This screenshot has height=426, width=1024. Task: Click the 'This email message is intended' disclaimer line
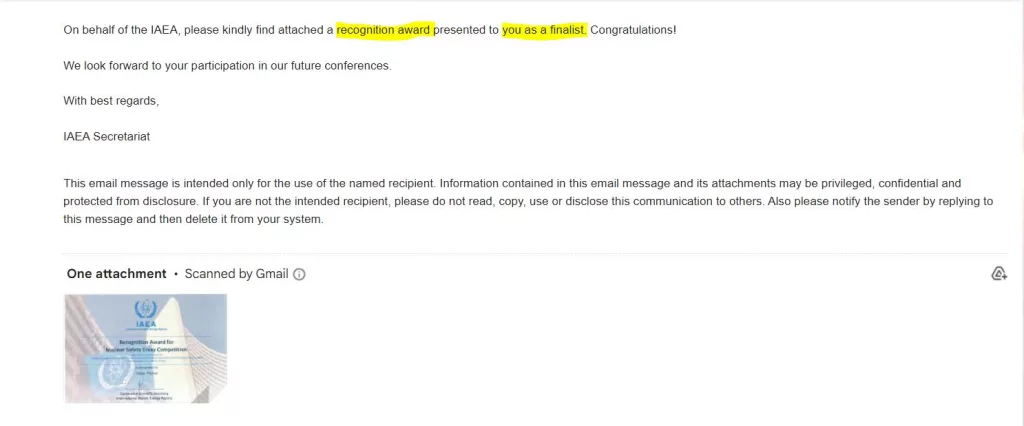click(x=512, y=184)
